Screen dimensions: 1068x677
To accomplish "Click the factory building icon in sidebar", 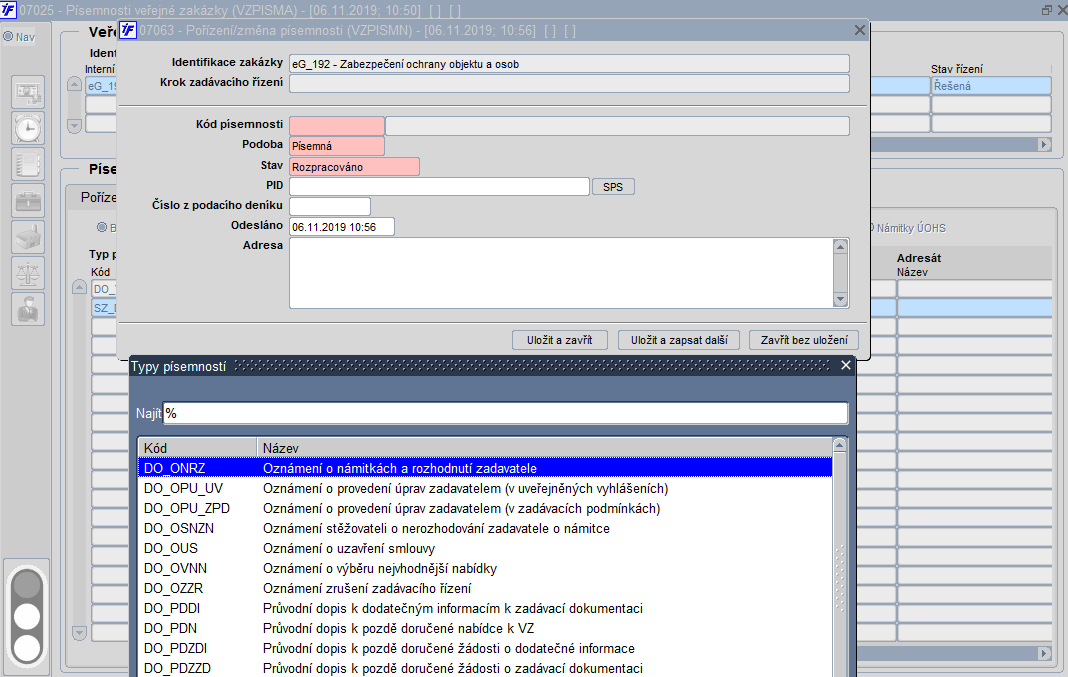I will pos(28,237).
